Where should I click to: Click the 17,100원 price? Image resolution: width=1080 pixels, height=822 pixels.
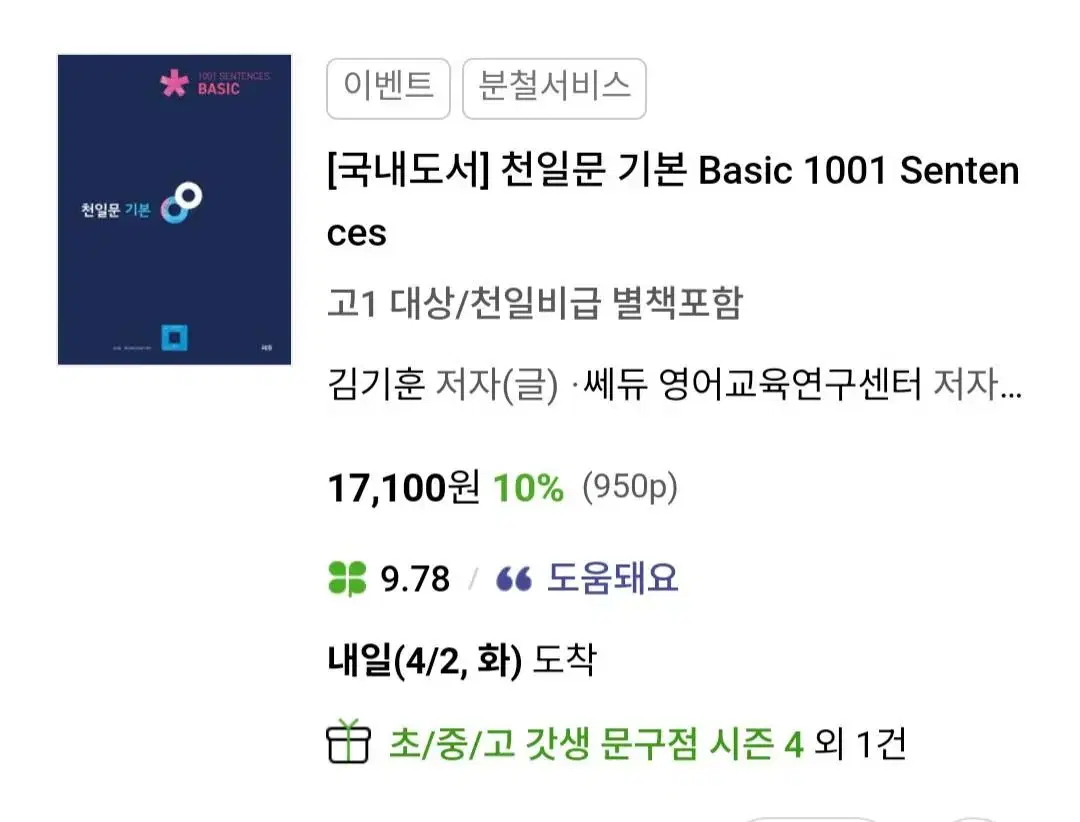(x=403, y=487)
